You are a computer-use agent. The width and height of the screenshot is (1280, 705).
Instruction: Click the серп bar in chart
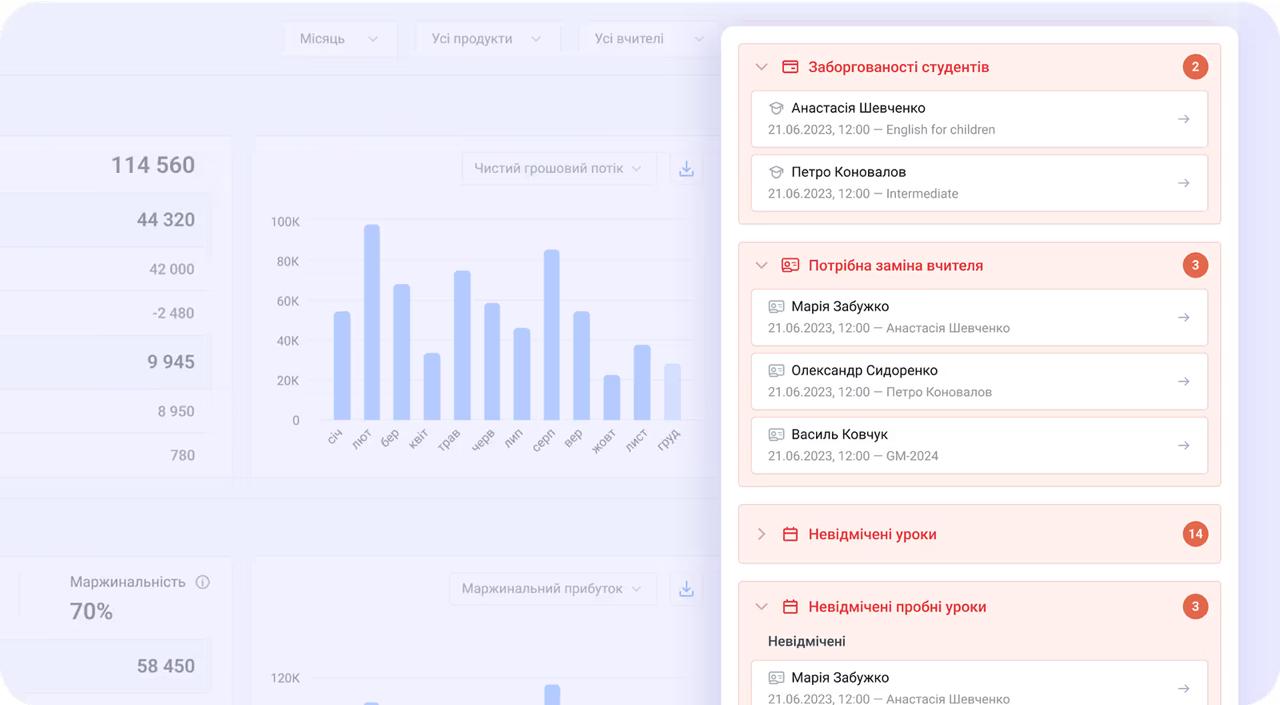pyautogui.click(x=552, y=335)
